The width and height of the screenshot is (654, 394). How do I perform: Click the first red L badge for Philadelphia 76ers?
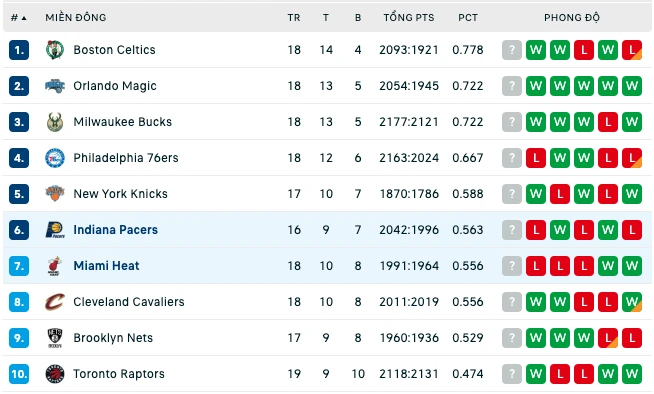click(536, 158)
